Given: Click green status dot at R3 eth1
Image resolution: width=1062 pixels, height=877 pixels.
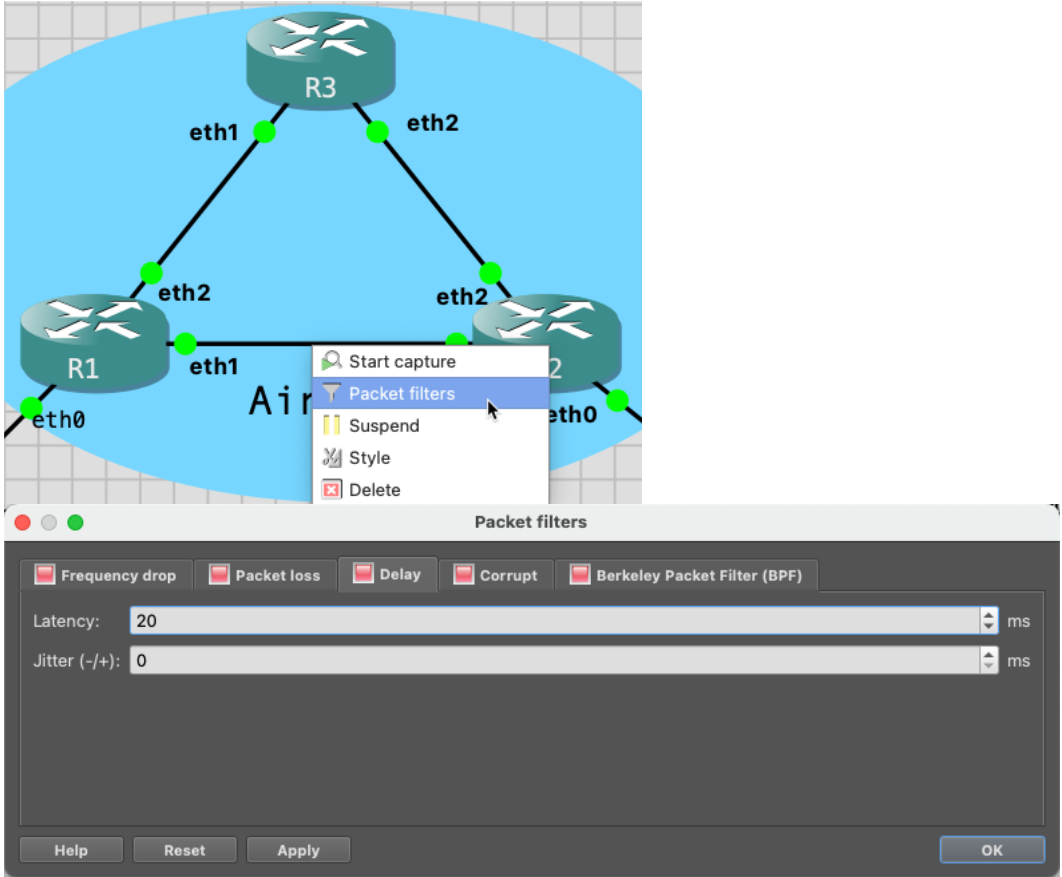Looking at the screenshot, I should point(264,132).
